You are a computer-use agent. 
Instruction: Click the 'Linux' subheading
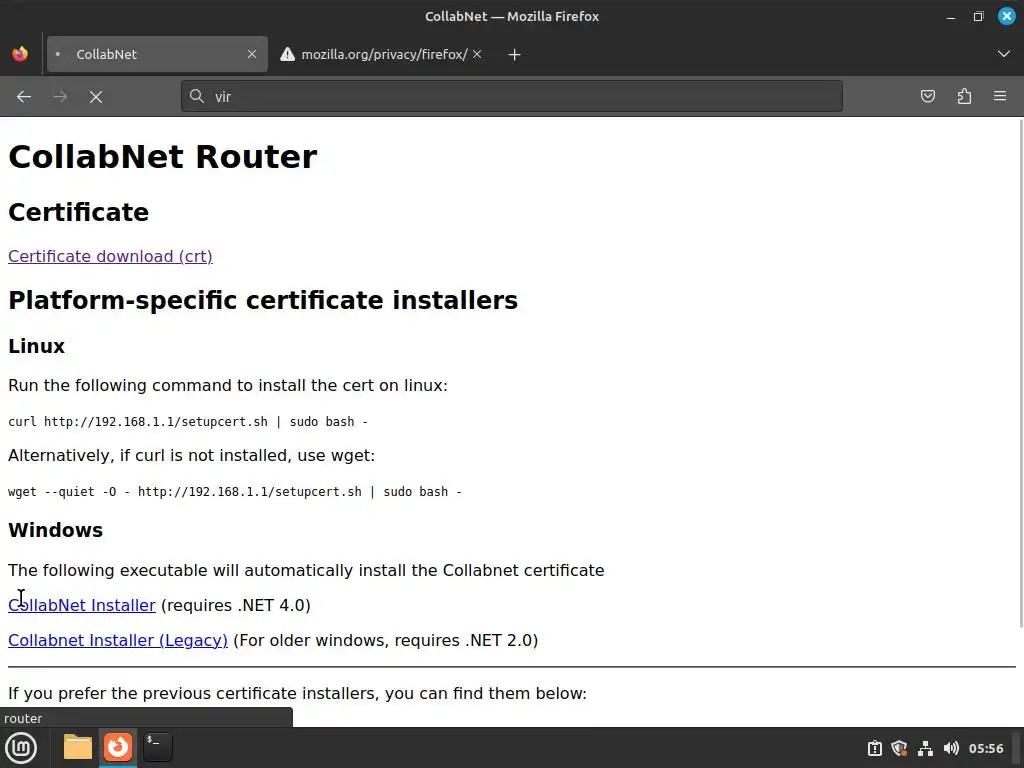pos(37,346)
